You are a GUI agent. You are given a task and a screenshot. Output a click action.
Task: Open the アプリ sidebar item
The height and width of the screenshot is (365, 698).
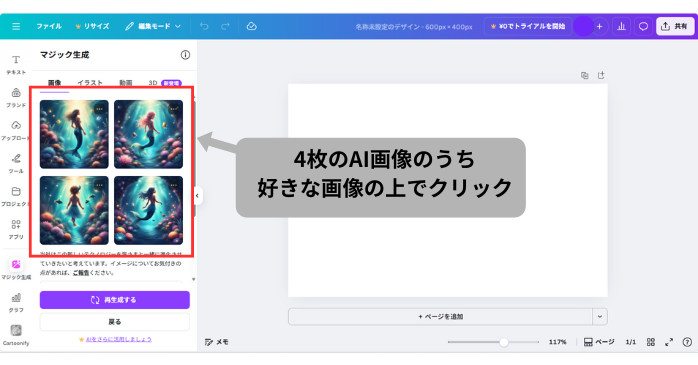16,229
